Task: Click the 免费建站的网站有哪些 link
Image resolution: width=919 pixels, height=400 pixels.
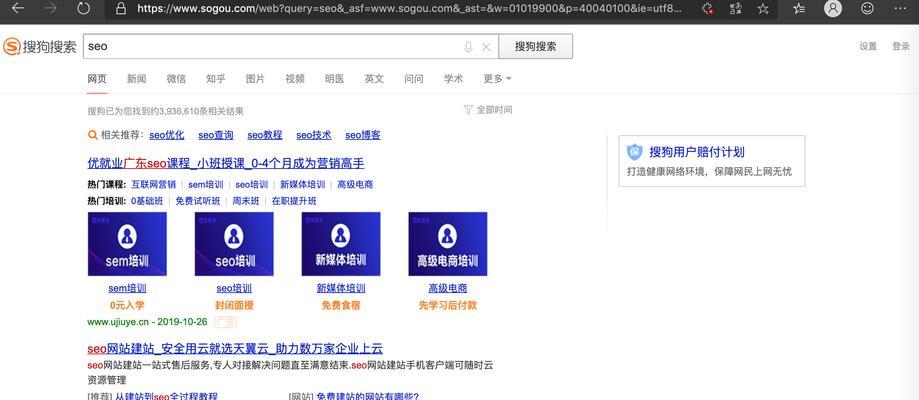Action: point(367,396)
